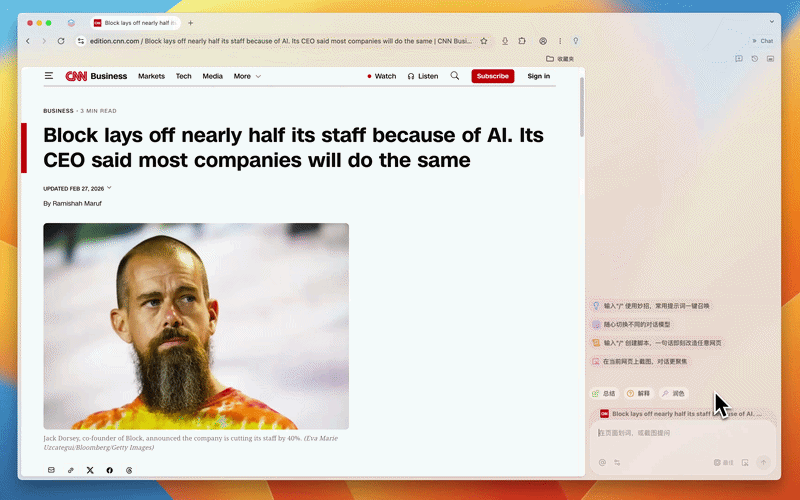Viewport: 800px width, 500px height.
Task: Click the 总结 (summarize) chip
Action: click(x=604, y=393)
